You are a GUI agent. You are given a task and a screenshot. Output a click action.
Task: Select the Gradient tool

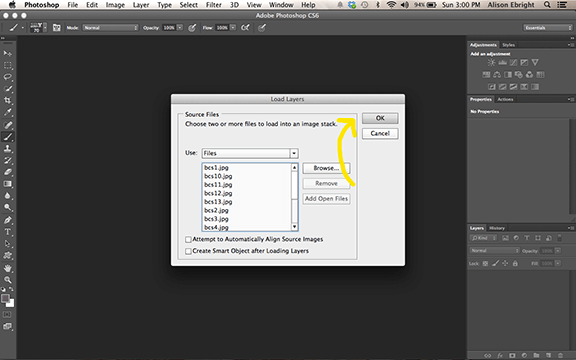click(x=7, y=184)
